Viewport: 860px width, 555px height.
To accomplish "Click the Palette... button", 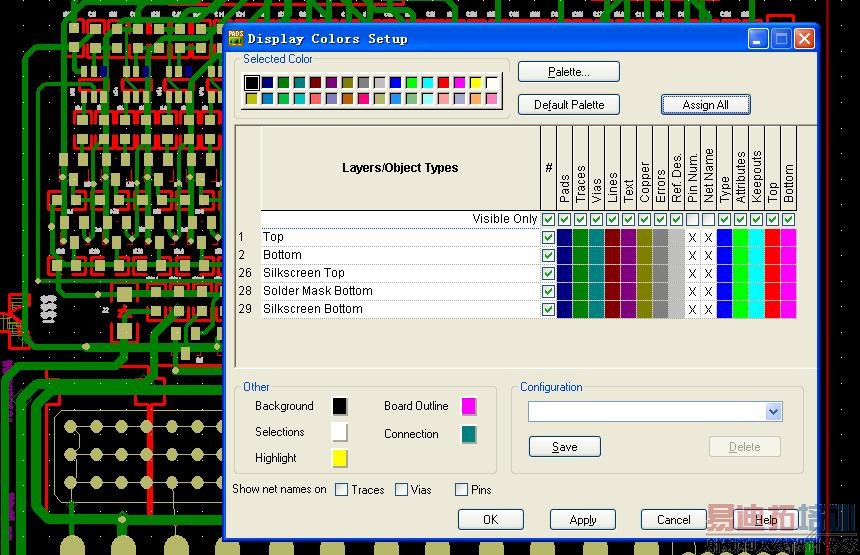I will [x=568, y=72].
